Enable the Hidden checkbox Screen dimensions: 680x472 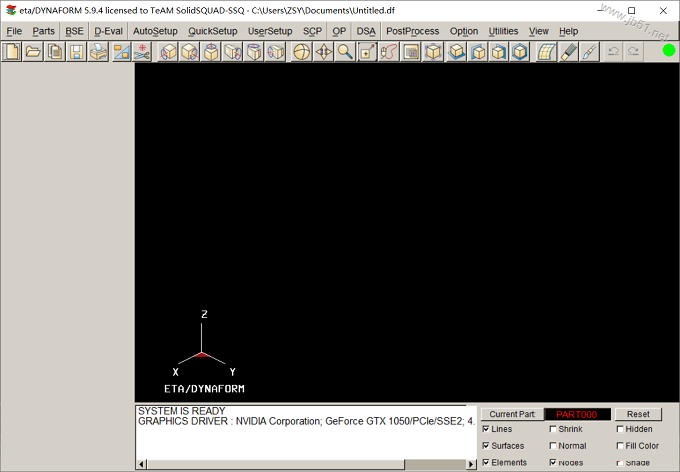coord(620,429)
